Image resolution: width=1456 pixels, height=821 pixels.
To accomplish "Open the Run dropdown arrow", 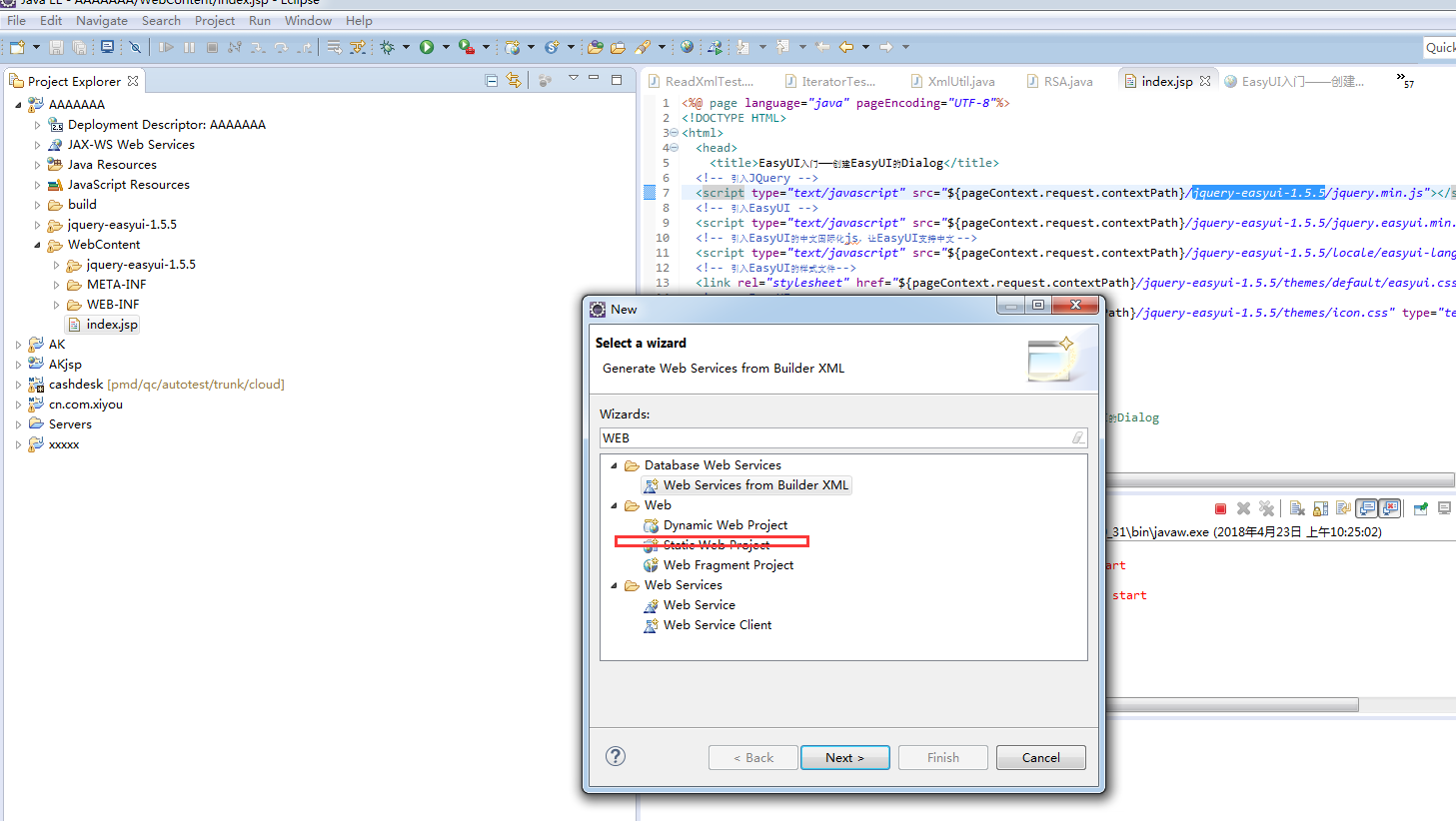I will 446,47.
